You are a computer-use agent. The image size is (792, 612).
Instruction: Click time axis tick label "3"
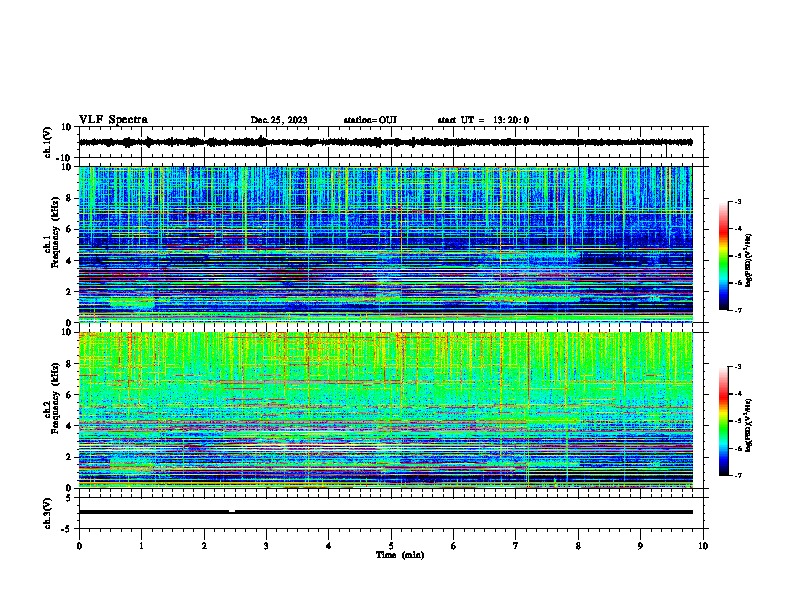[x=266, y=546]
